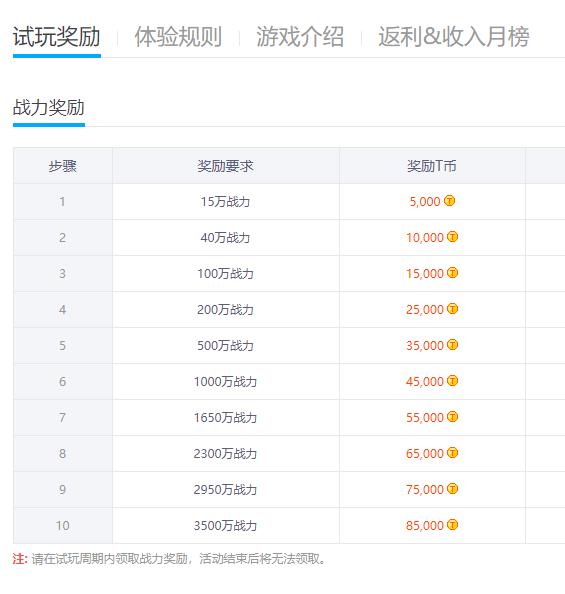
Task: Click the 奖励T币 column header
Action: 432,166
